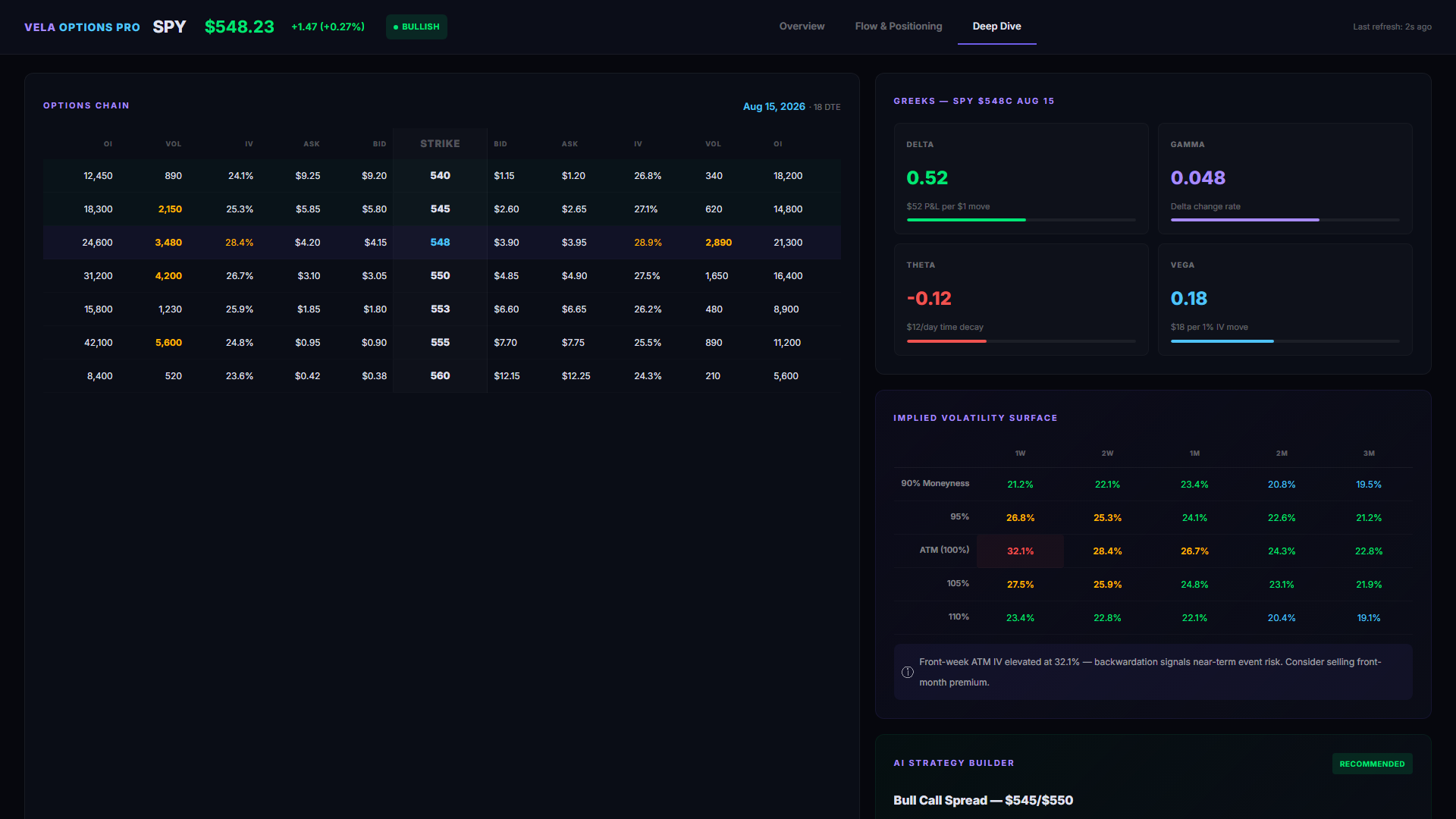Click the call IV column header
This screenshot has height=819, width=1456.
click(249, 143)
